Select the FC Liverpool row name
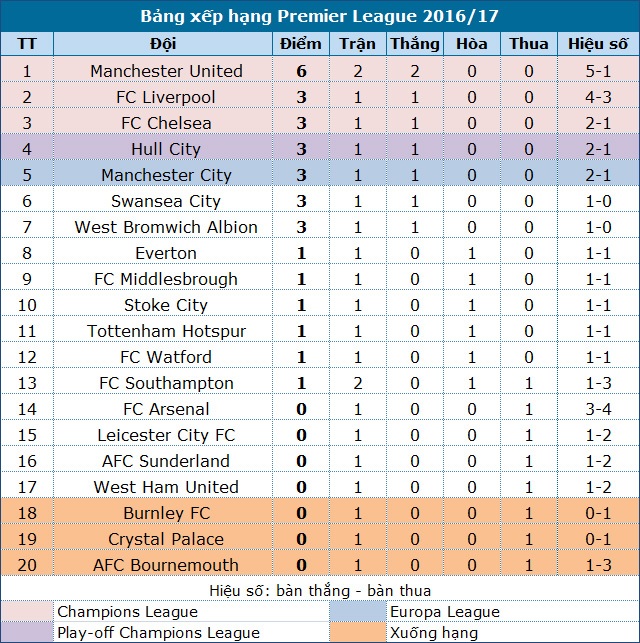This screenshot has width=640, height=643. coord(166,97)
